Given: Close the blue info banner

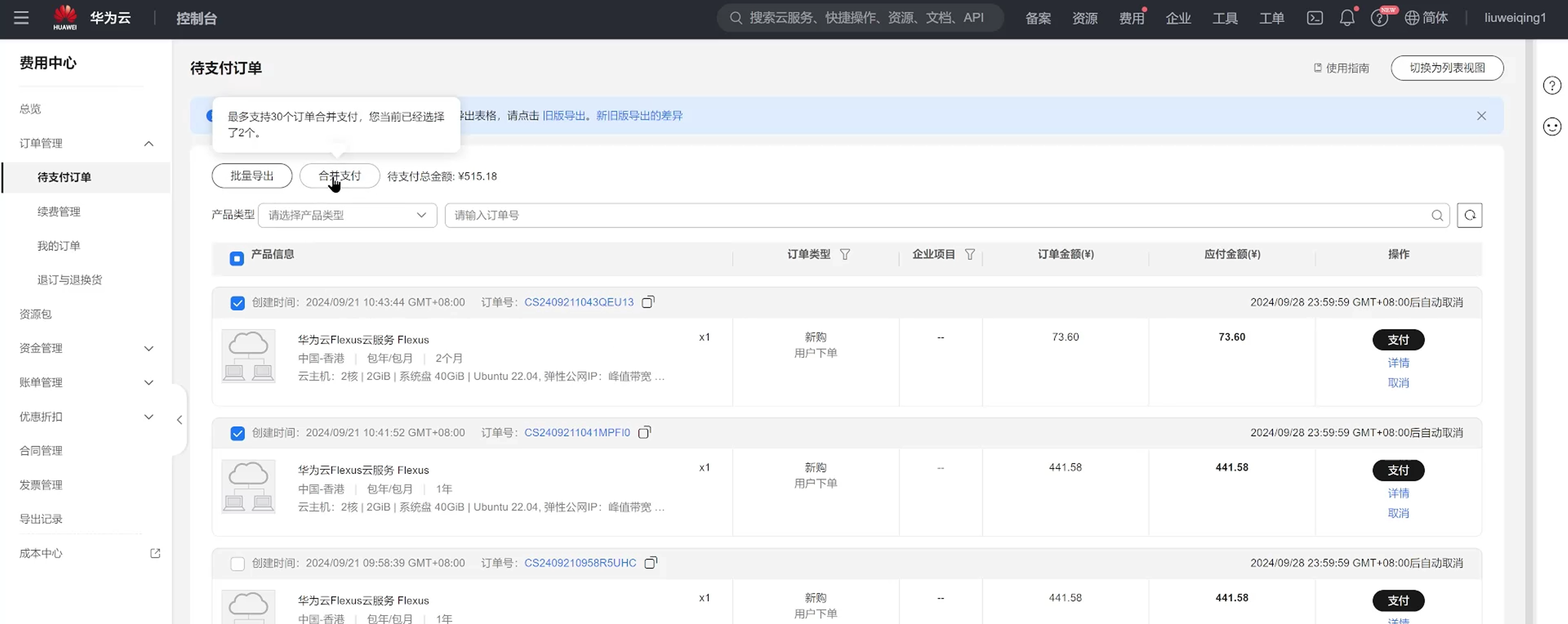Looking at the screenshot, I should (x=1481, y=116).
